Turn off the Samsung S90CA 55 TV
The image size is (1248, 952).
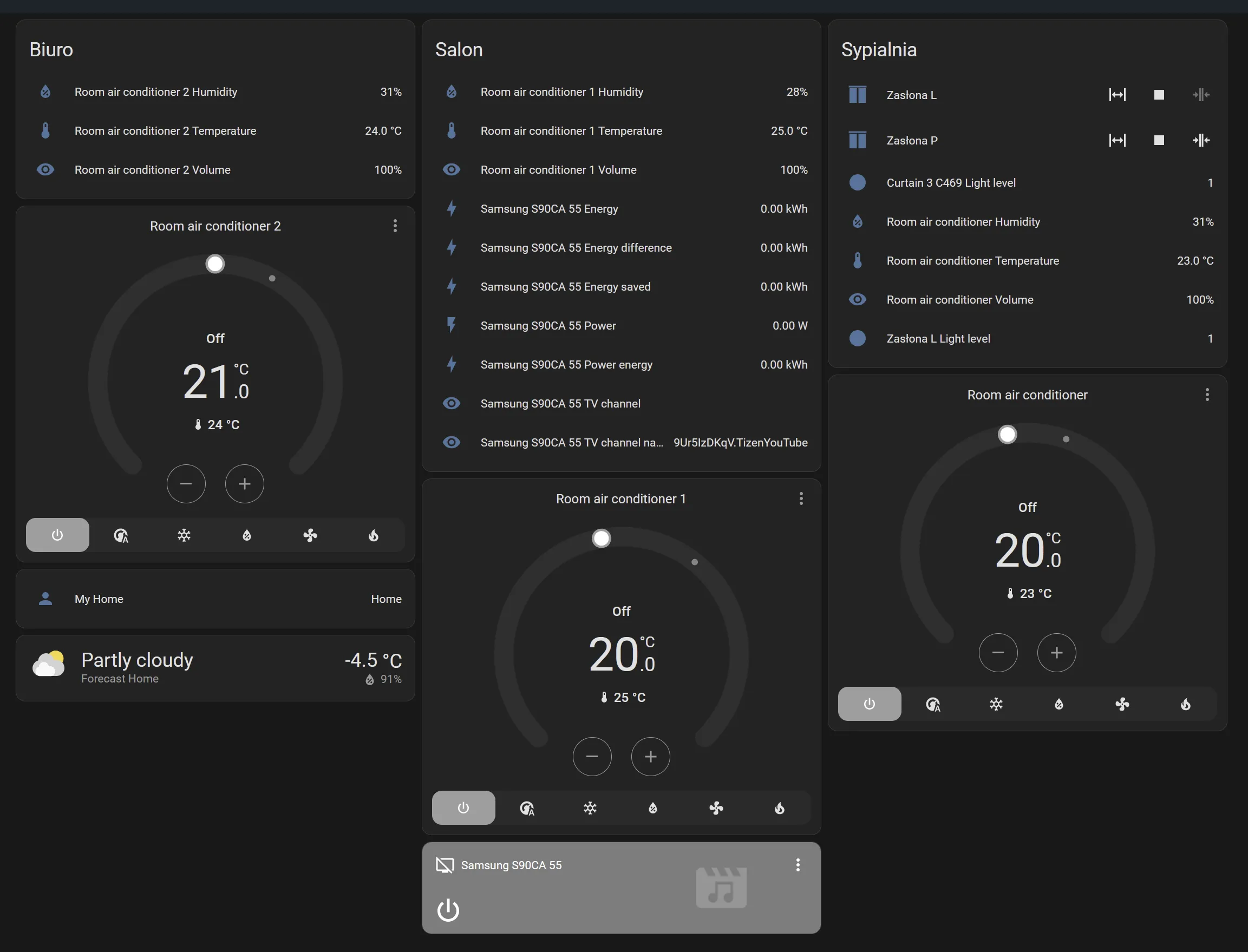pos(448,911)
